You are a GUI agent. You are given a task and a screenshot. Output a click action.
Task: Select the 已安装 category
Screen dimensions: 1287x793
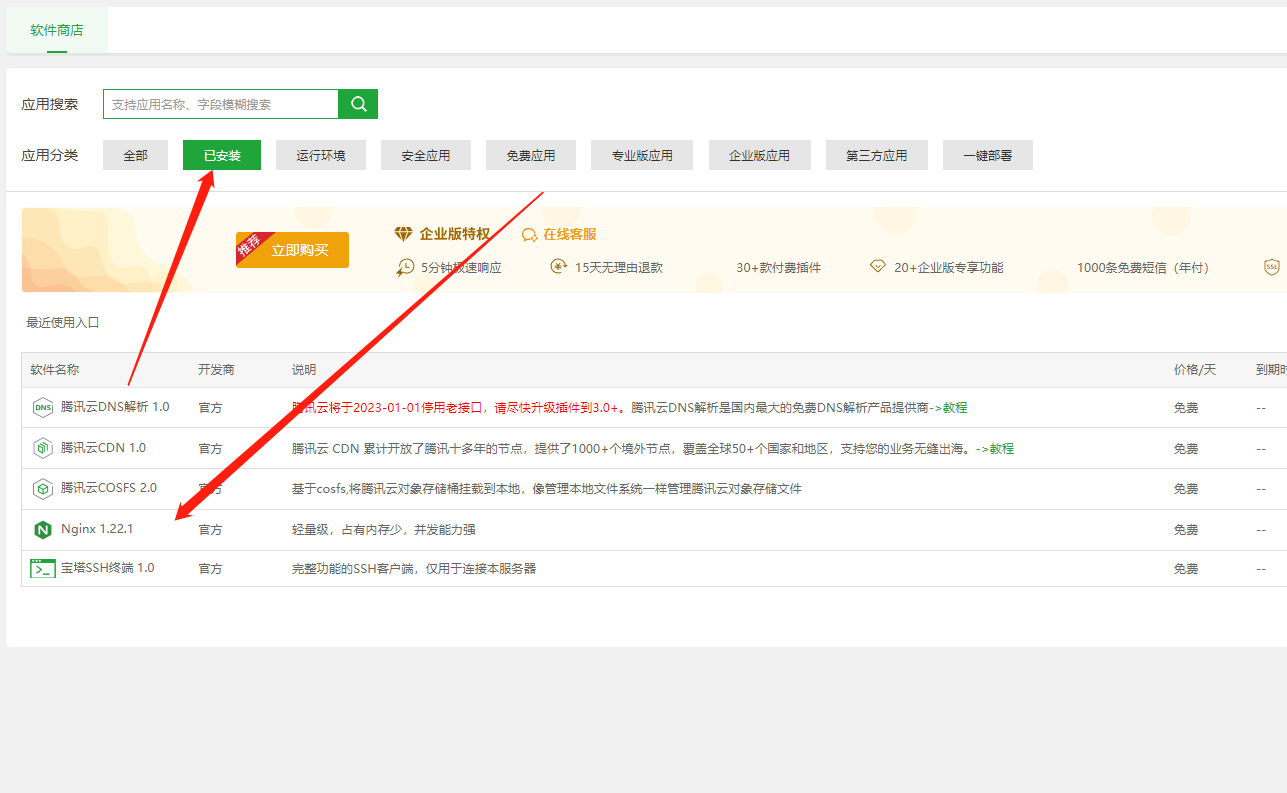point(222,155)
